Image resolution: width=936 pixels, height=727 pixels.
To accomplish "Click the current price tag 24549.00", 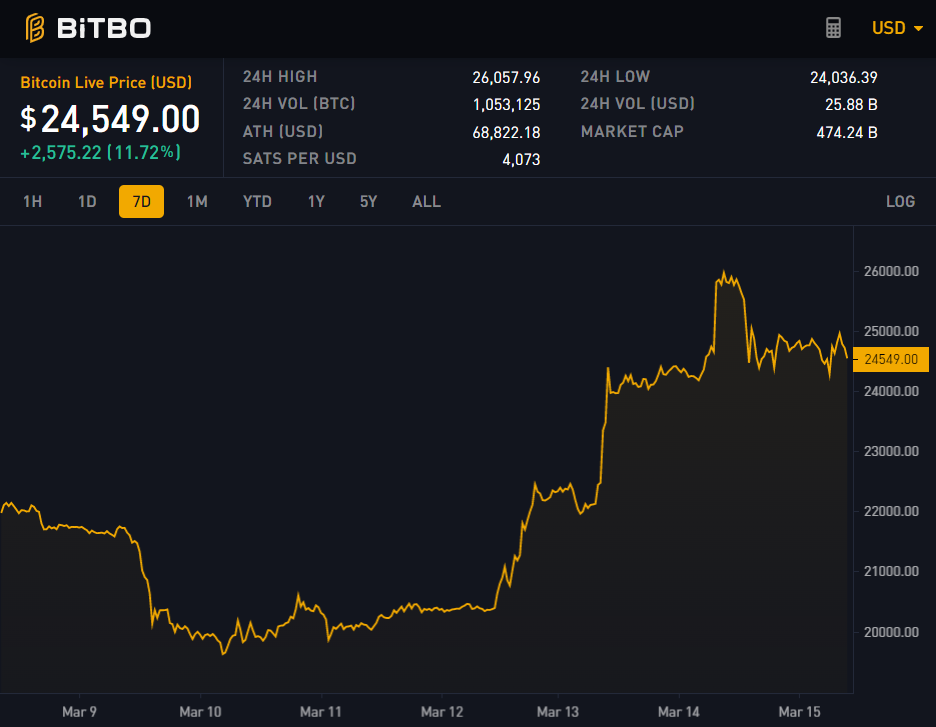I will [891, 359].
